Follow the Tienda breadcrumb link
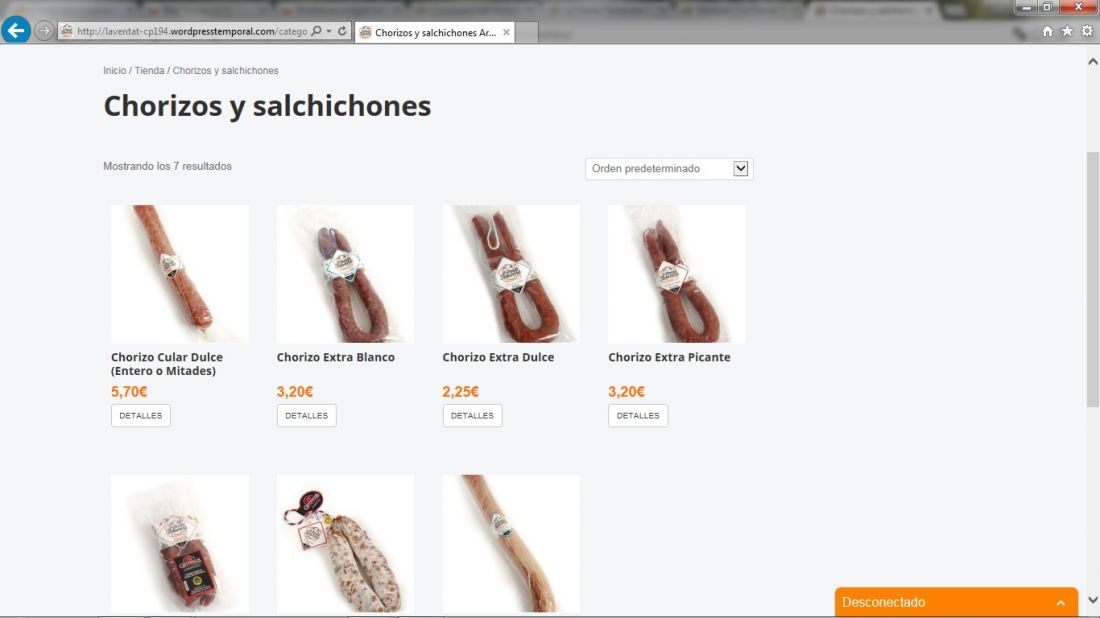The width and height of the screenshot is (1100, 618). pyautogui.click(x=149, y=71)
